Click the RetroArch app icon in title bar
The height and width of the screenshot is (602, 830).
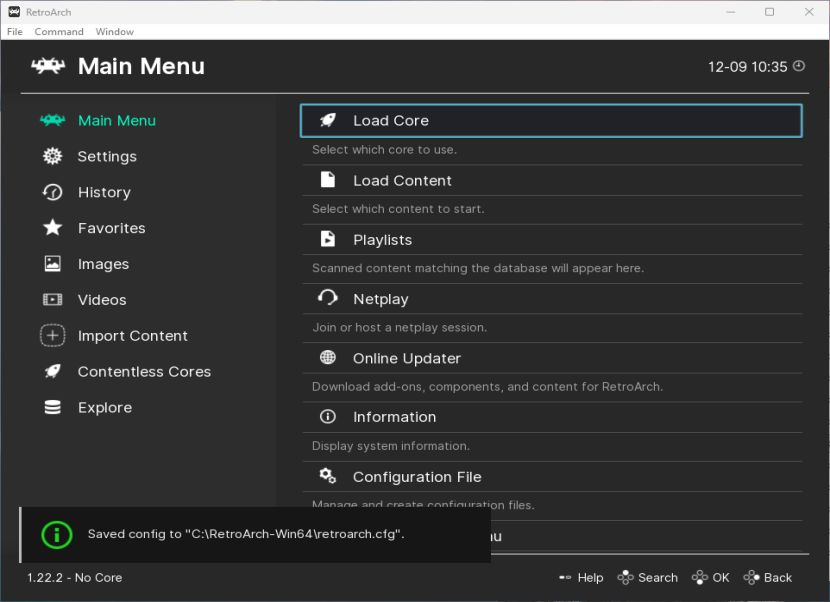(x=14, y=12)
